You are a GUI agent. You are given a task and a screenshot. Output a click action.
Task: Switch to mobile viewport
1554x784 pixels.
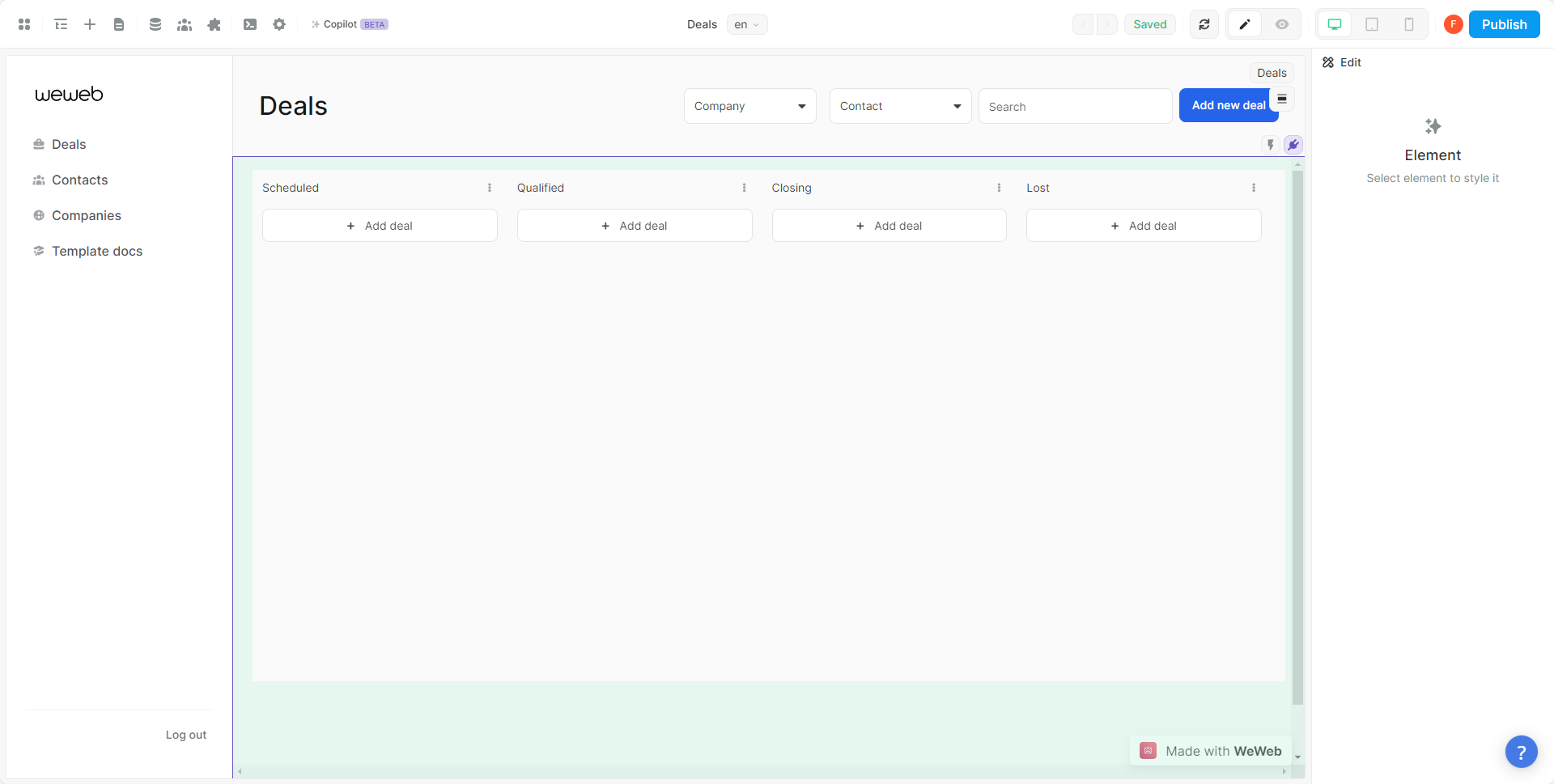click(1409, 24)
